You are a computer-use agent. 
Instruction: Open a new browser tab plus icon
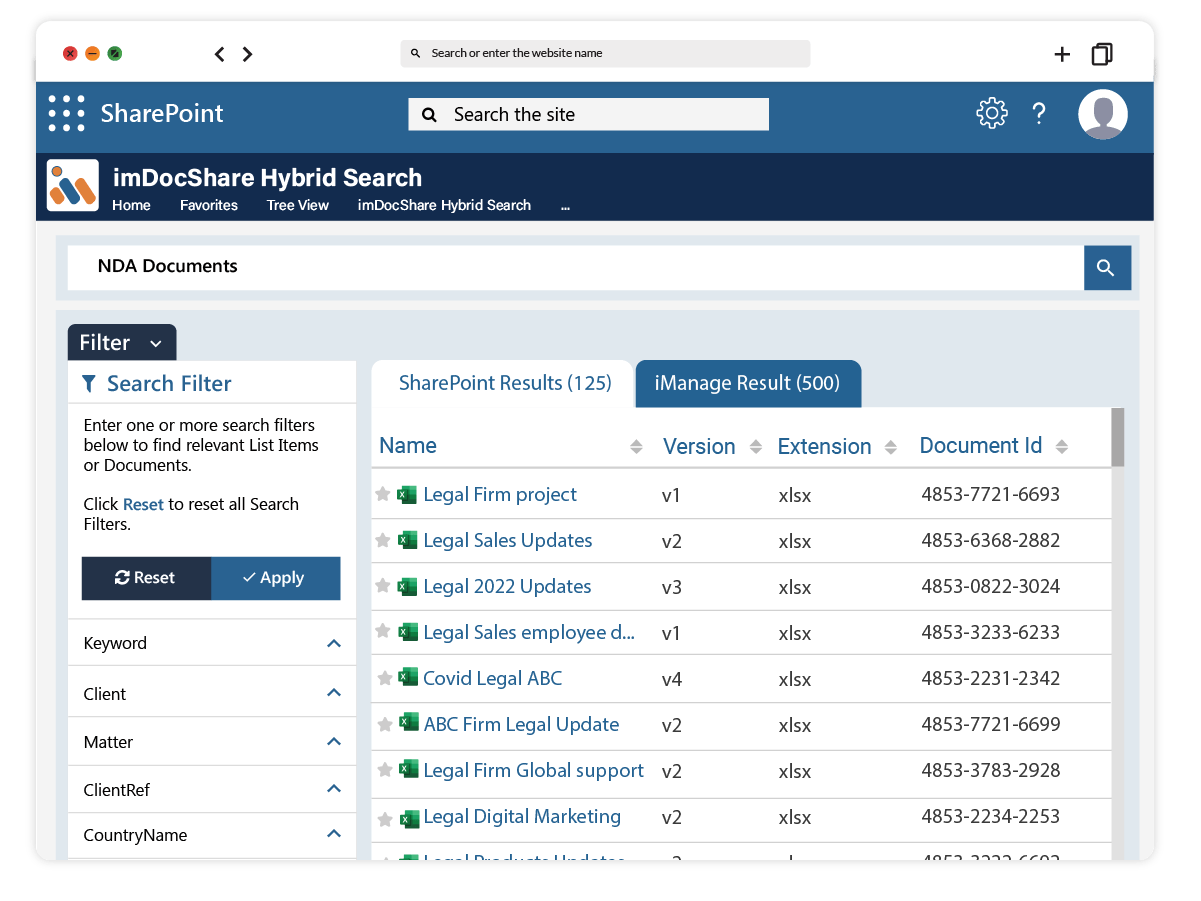pos(1062,54)
